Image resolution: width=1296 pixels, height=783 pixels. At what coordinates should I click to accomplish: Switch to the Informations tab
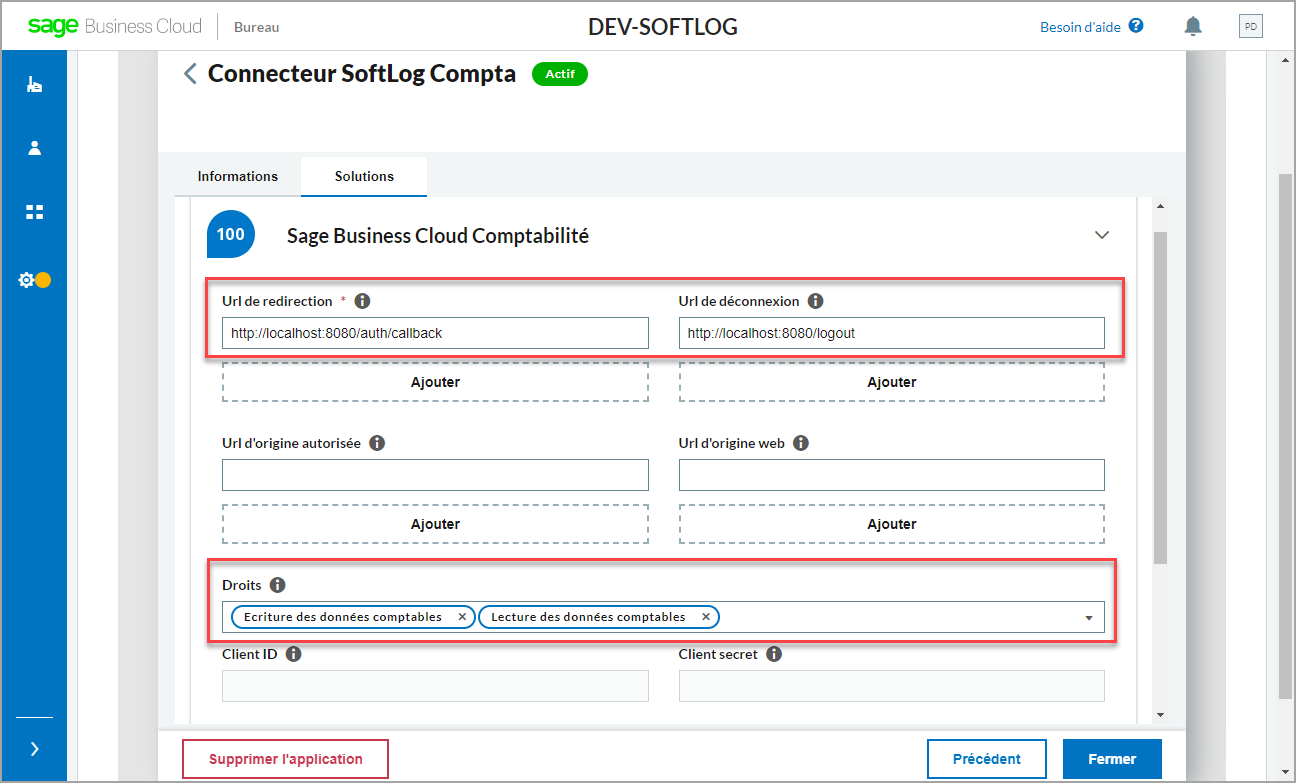click(238, 176)
